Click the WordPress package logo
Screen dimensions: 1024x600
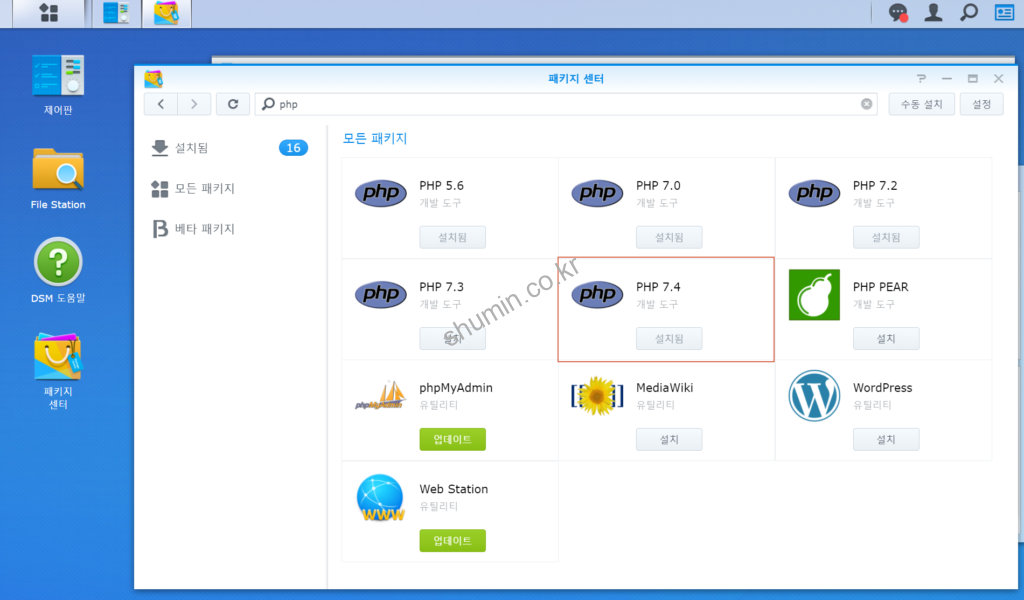tap(814, 396)
